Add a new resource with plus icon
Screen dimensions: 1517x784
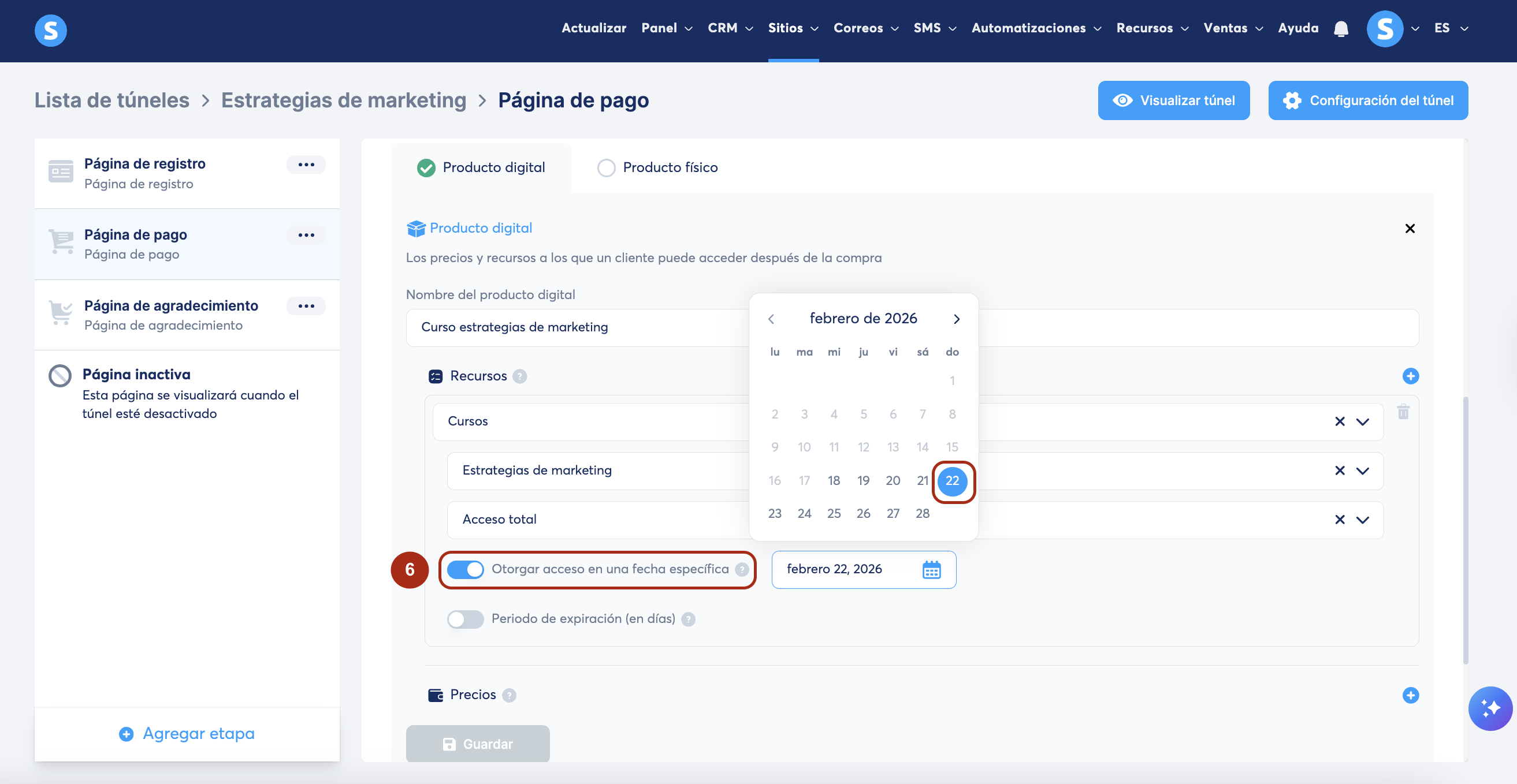[1410, 376]
